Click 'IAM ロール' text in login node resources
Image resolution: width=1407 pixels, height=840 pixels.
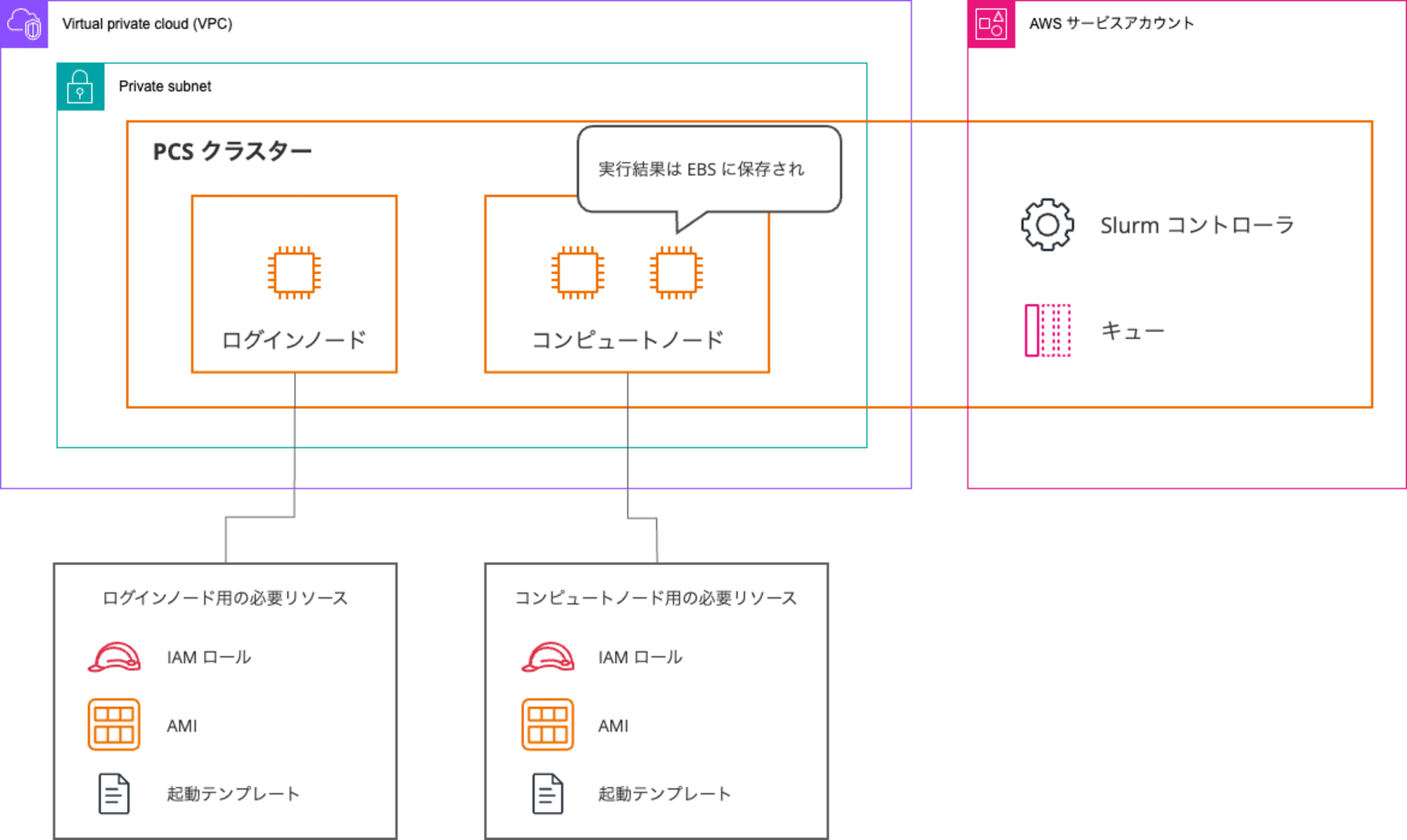(x=209, y=657)
